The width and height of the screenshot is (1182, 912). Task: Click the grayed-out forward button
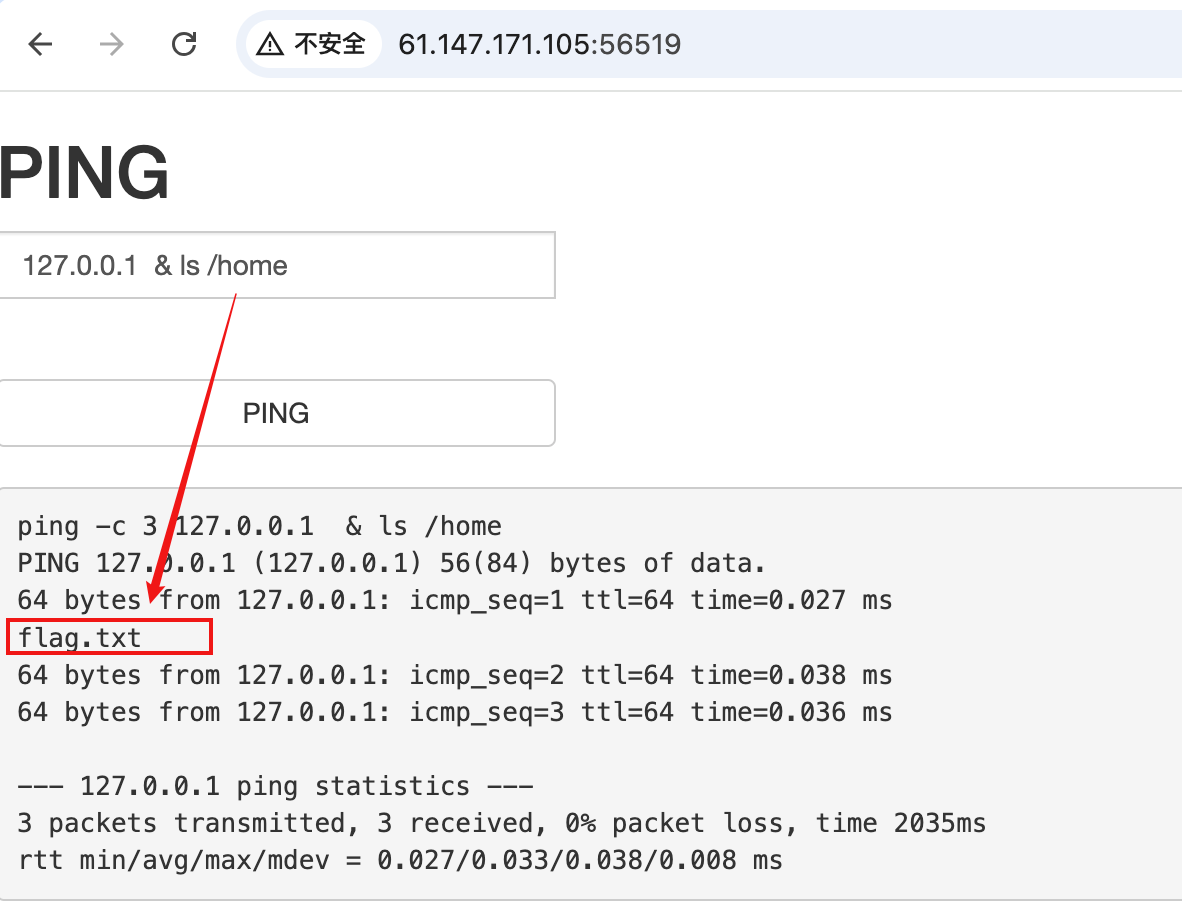click(x=110, y=44)
